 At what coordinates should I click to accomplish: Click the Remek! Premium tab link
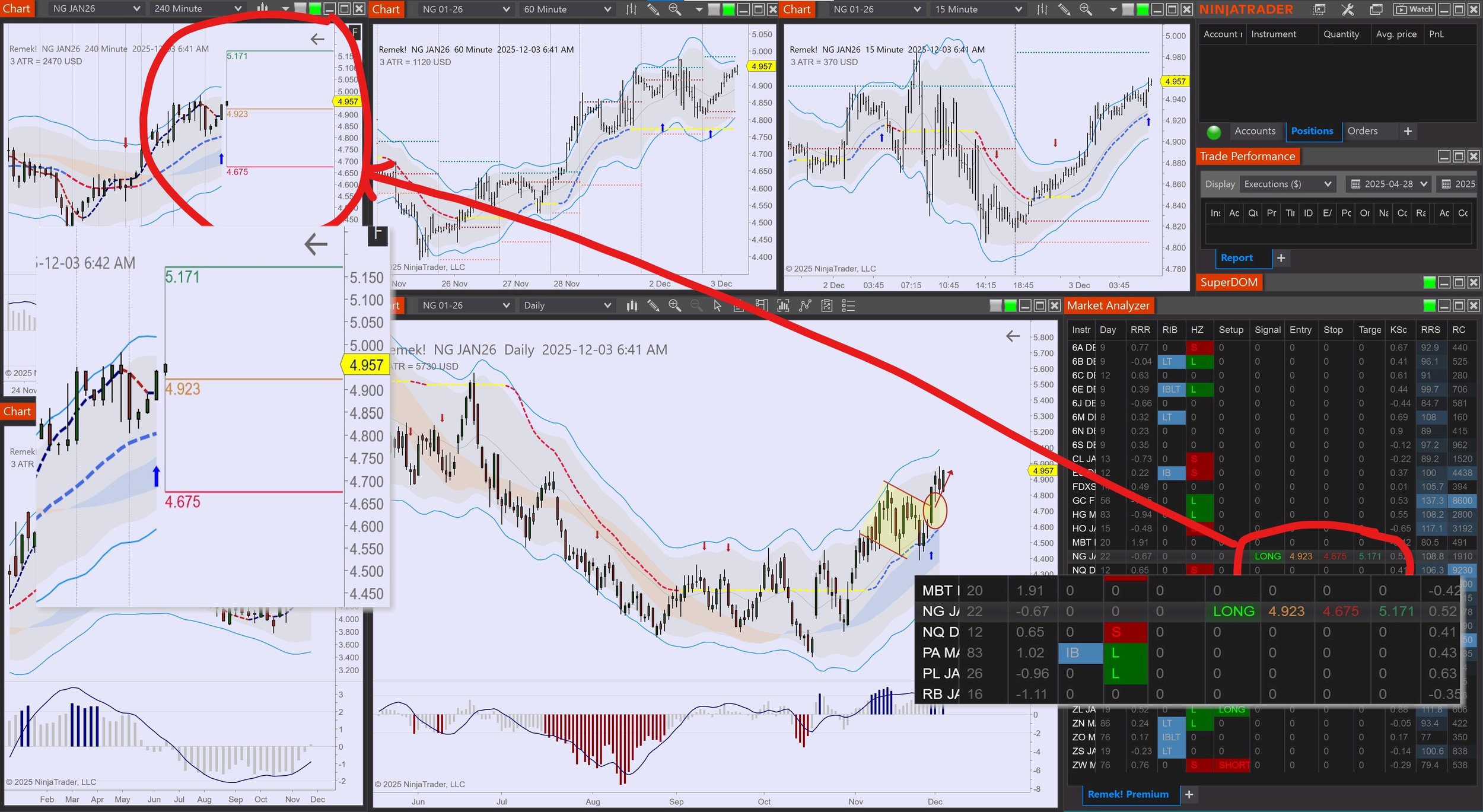(1128, 794)
